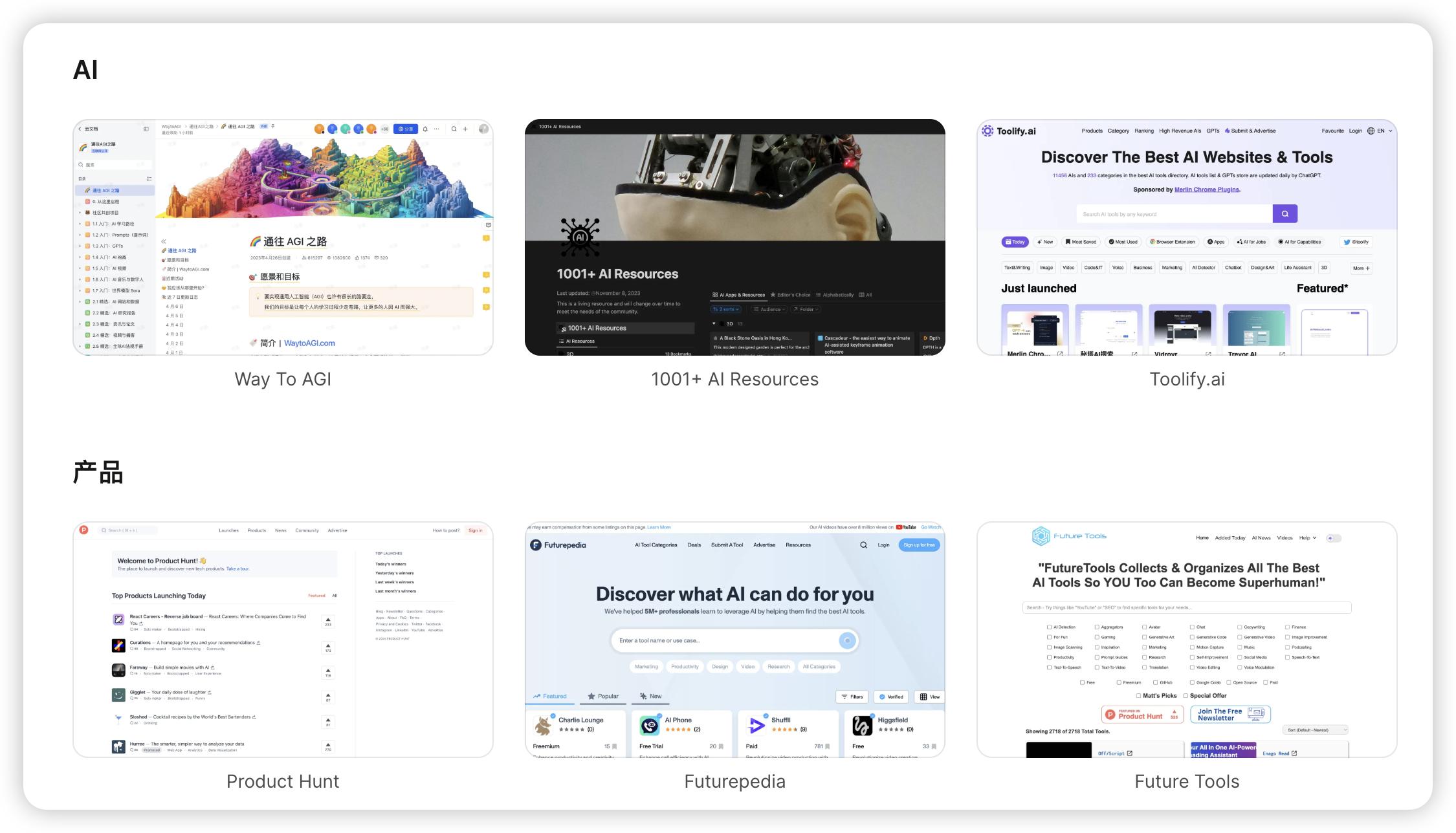Open View layout button in Futurepedia
This screenshot has width=1456, height=833.
click(930, 697)
